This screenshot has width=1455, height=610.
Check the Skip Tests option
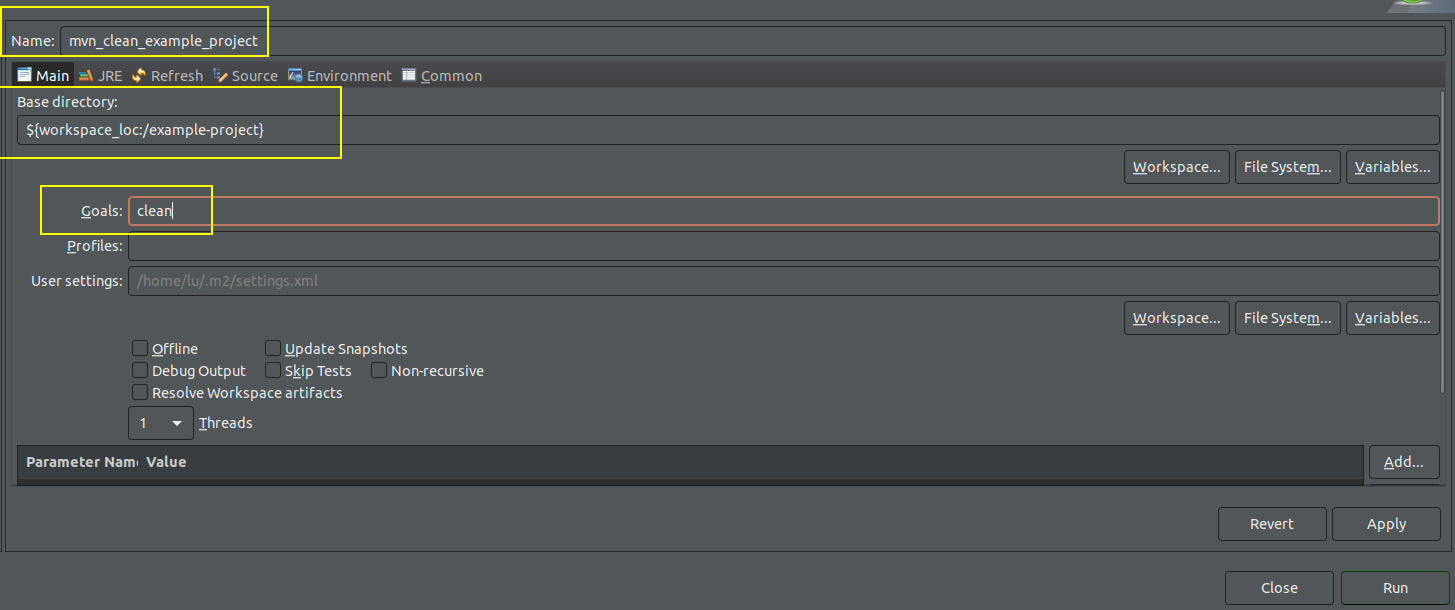pos(273,371)
